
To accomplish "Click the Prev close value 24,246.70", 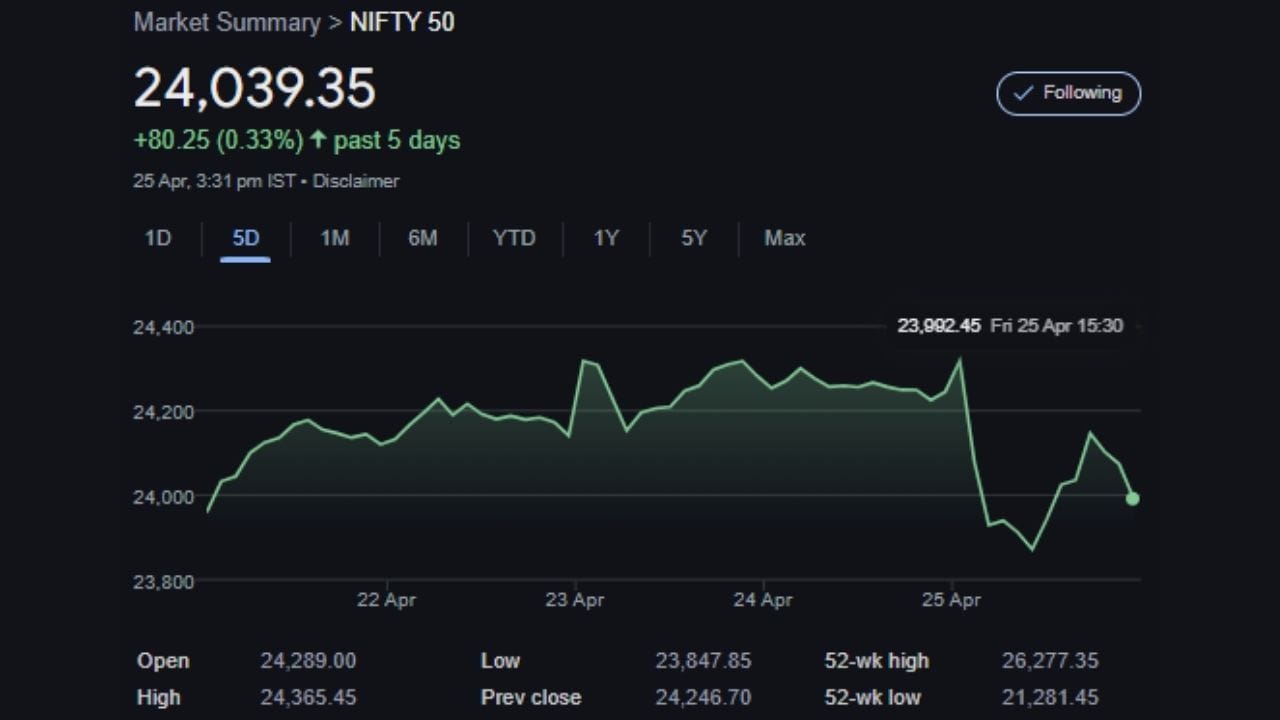I will coord(703,697).
